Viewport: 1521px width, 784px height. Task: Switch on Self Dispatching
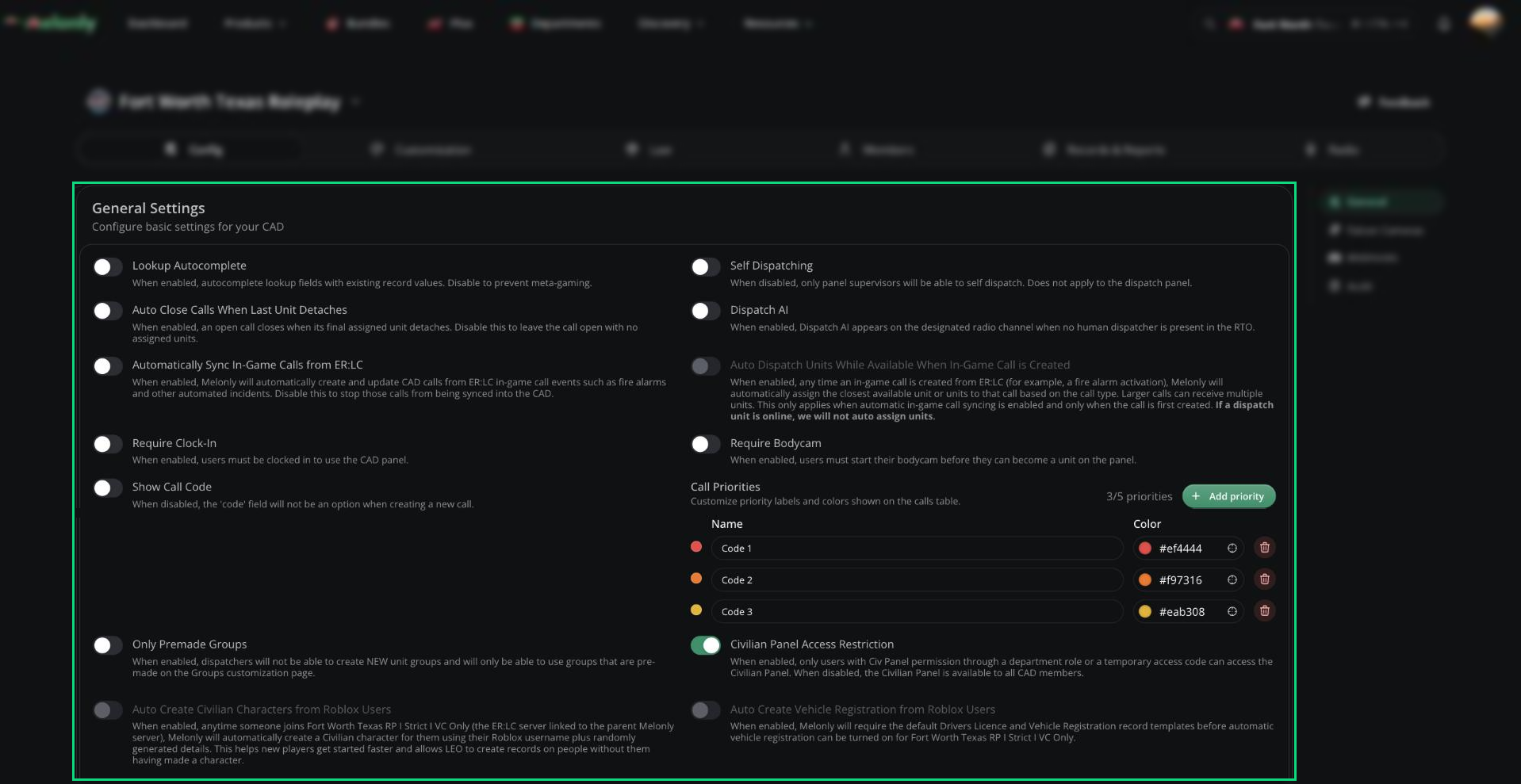pos(706,267)
